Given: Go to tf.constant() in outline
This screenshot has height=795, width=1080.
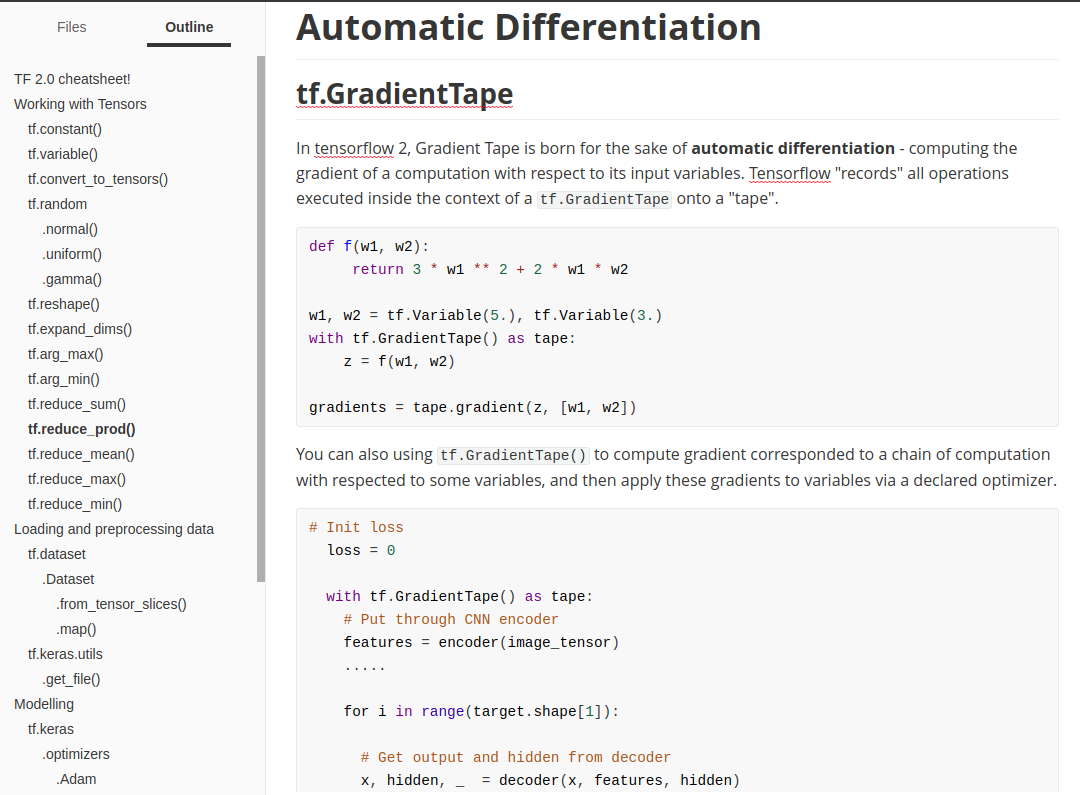Looking at the screenshot, I should point(65,129).
